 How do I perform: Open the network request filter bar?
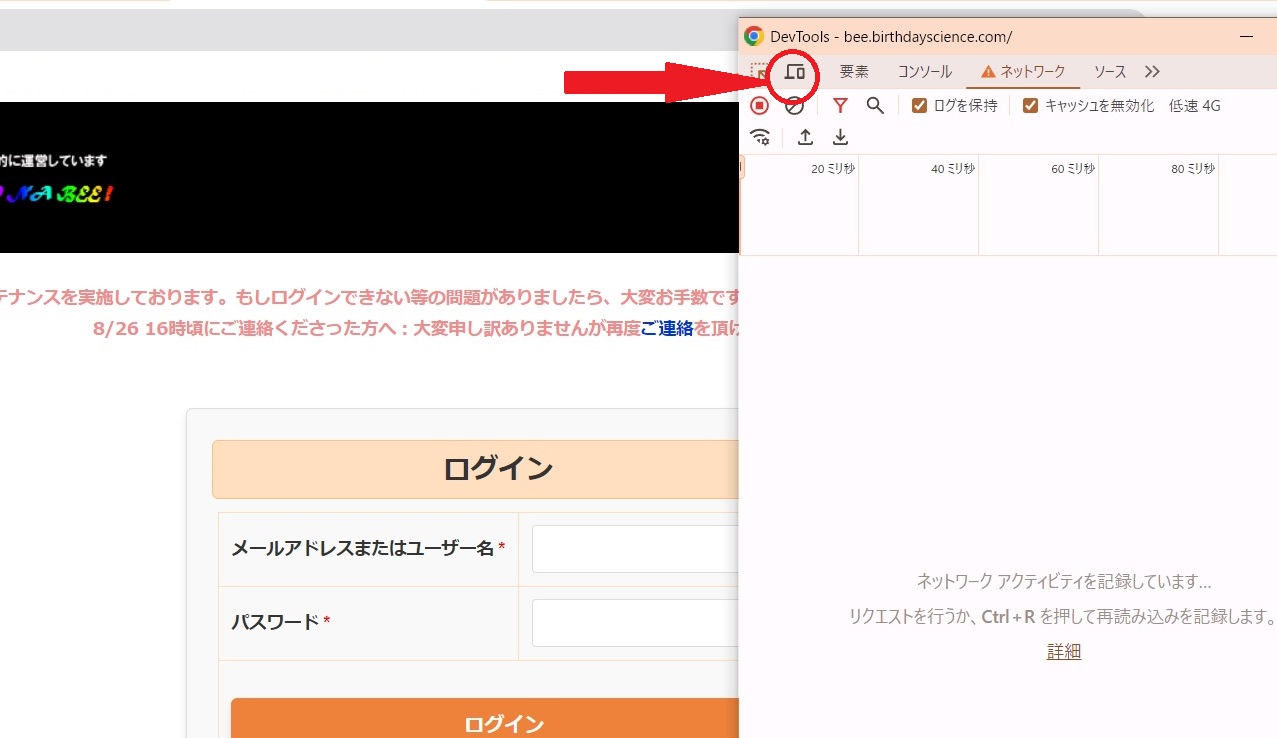tap(840, 105)
